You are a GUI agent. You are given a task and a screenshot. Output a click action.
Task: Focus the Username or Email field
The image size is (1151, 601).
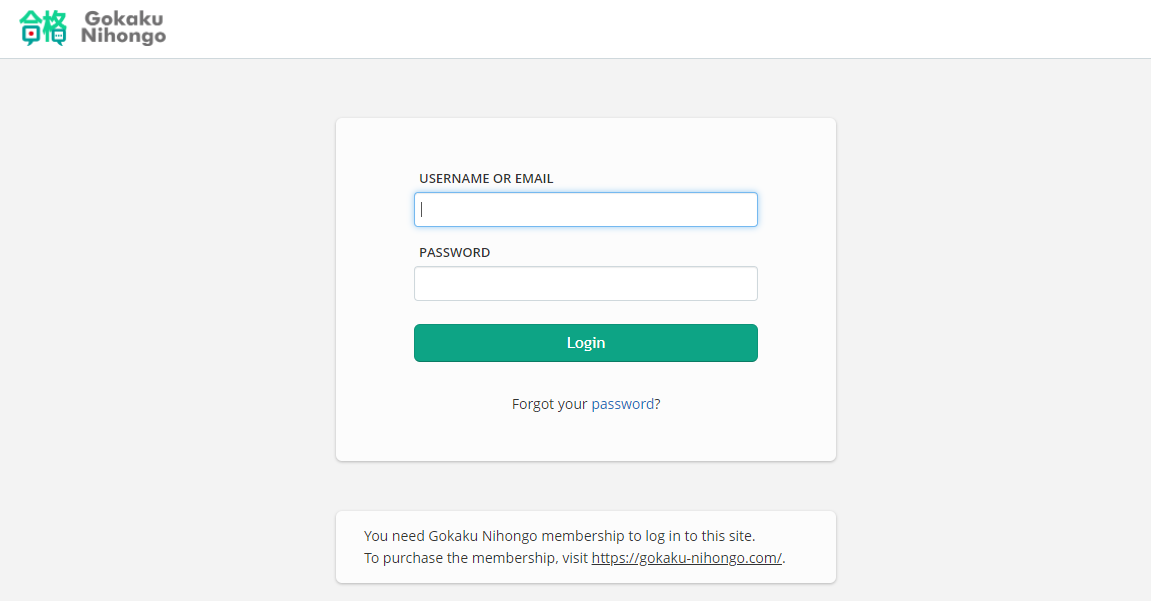click(x=585, y=210)
